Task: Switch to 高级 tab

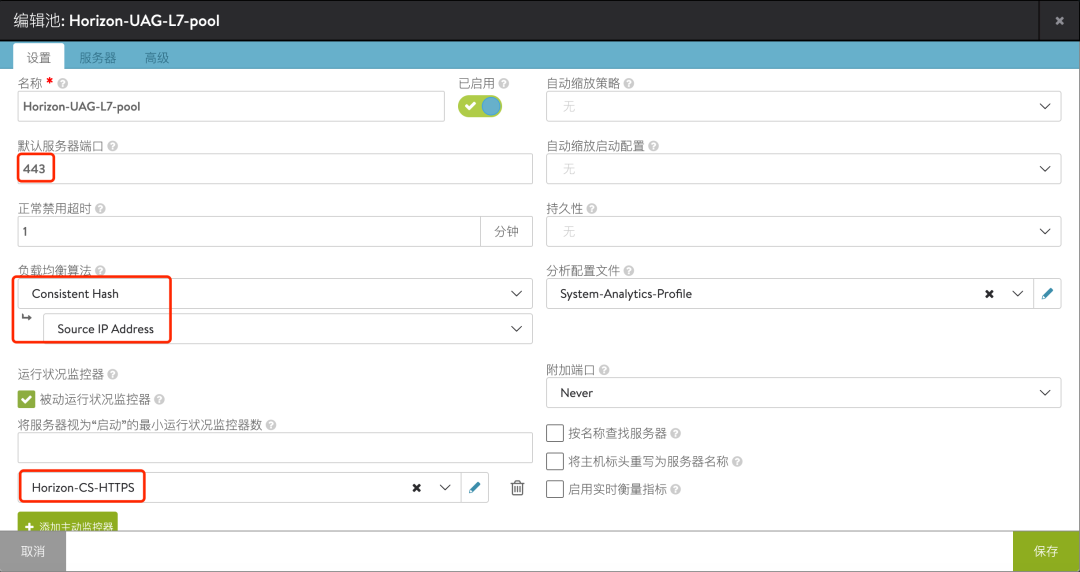Action: [157, 58]
